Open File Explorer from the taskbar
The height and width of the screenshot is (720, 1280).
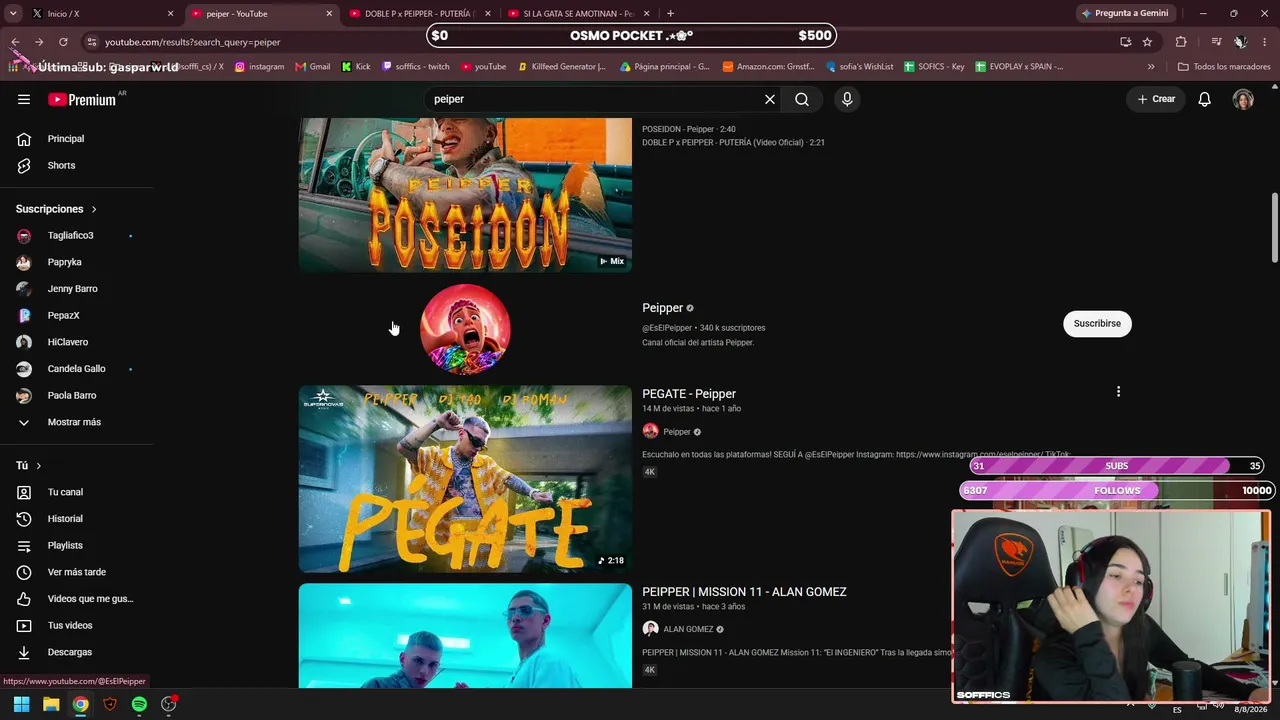click(51, 704)
